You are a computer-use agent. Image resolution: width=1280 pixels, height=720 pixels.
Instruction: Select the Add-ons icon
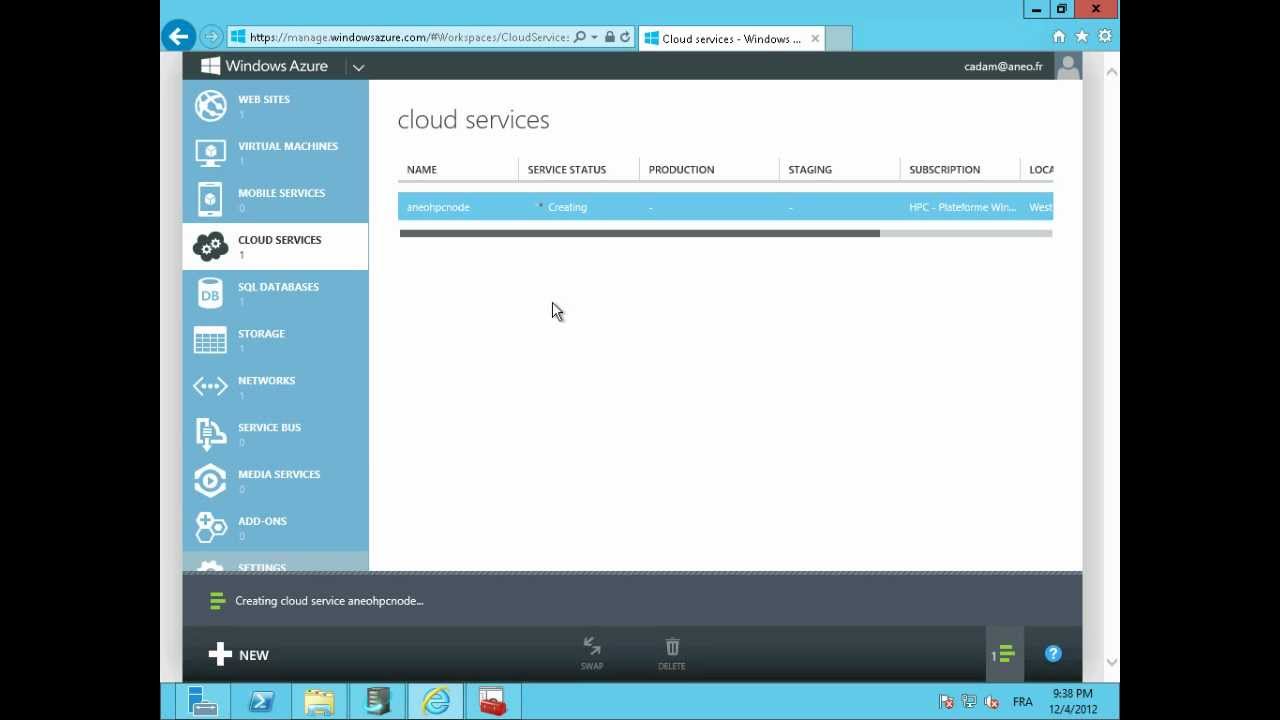tap(210, 527)
